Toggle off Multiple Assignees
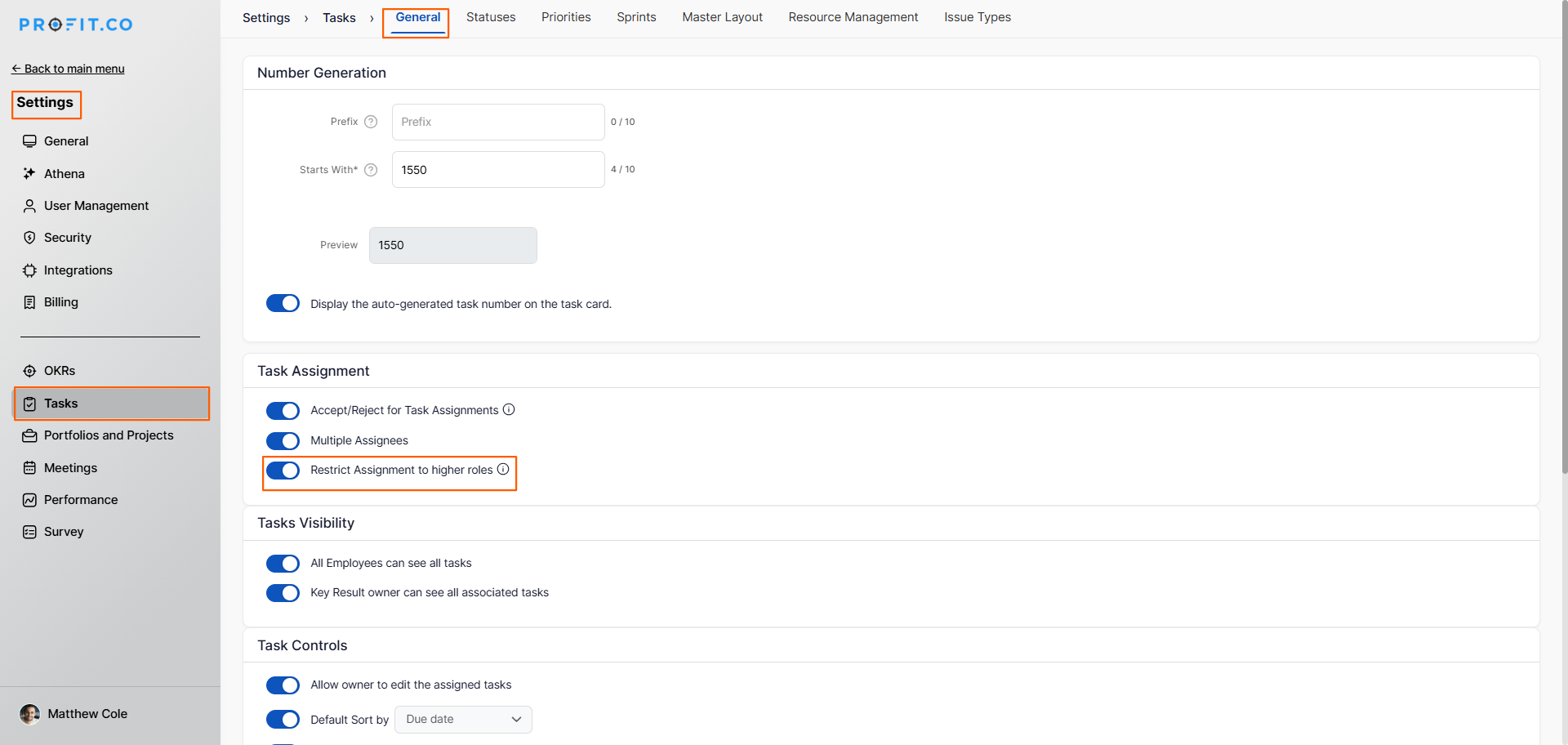 tap(283, 441)
